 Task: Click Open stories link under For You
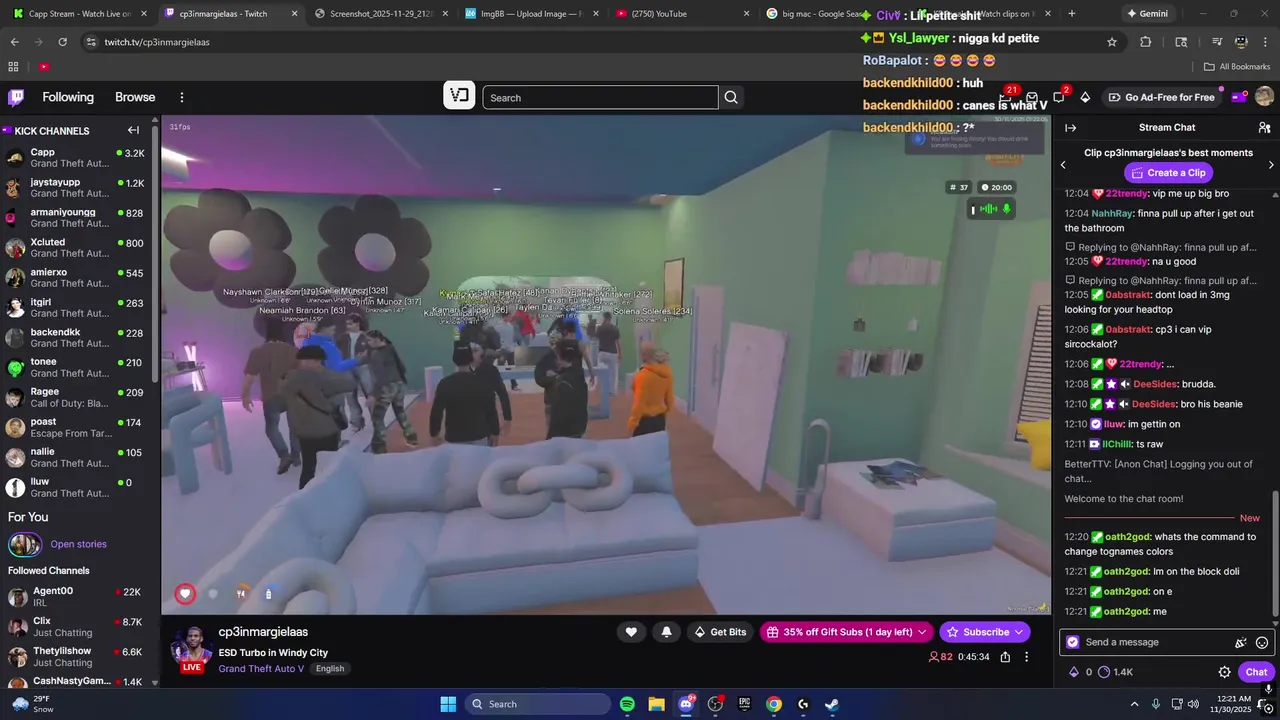tap(78, 544)
